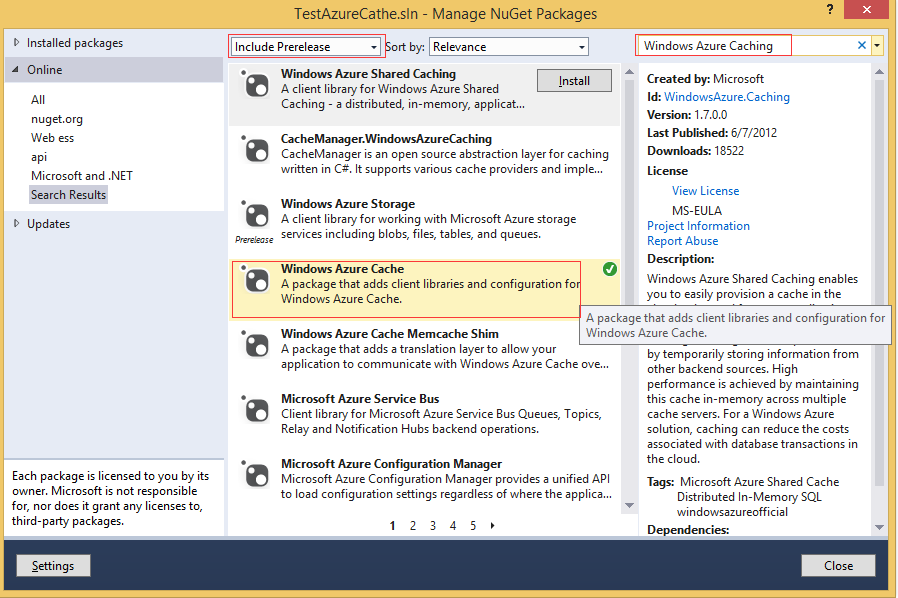Collapse the Online section

tap(15, 69)
